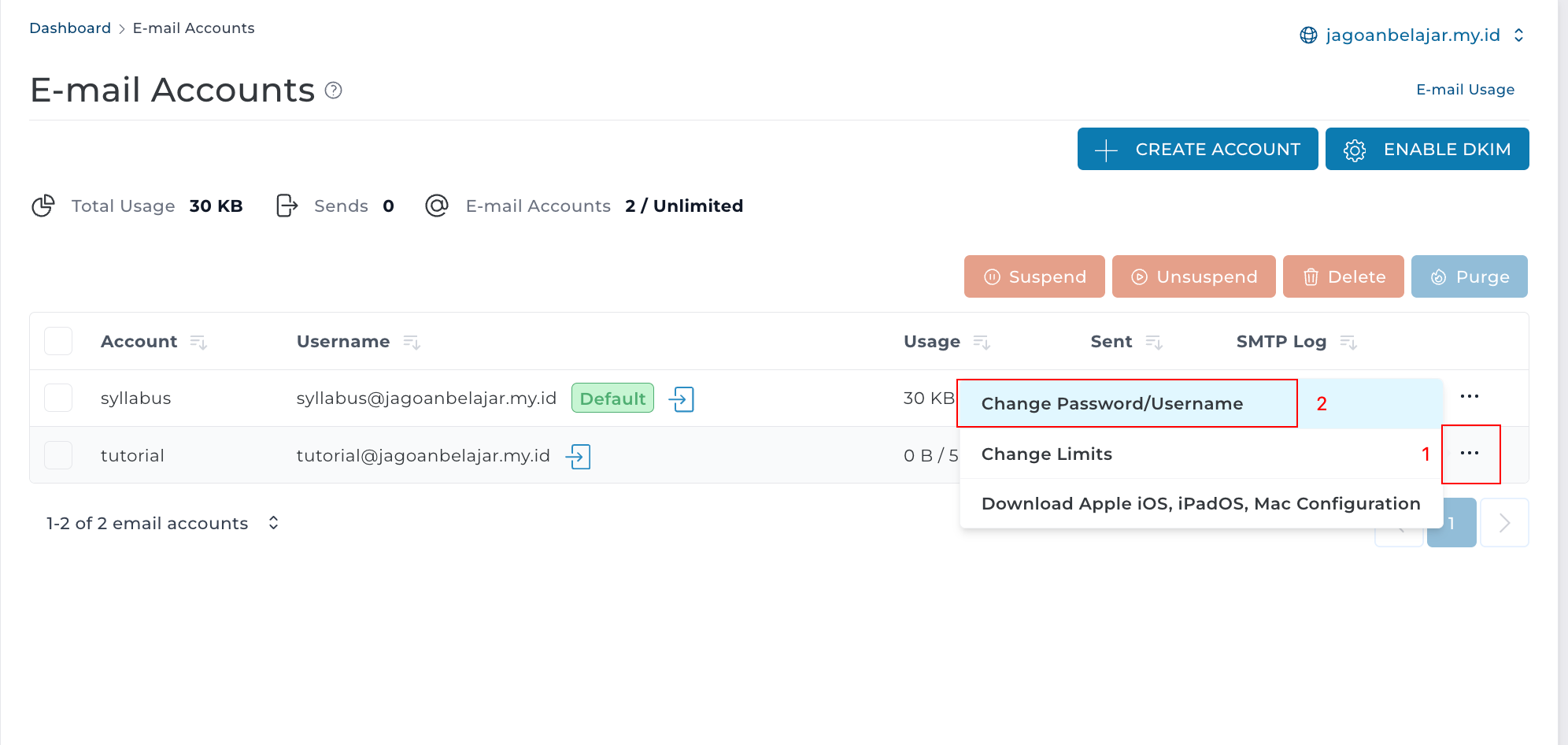
Task: Click syllabus@jagoanbelajar.my.id username text
Action: point(427,398)
